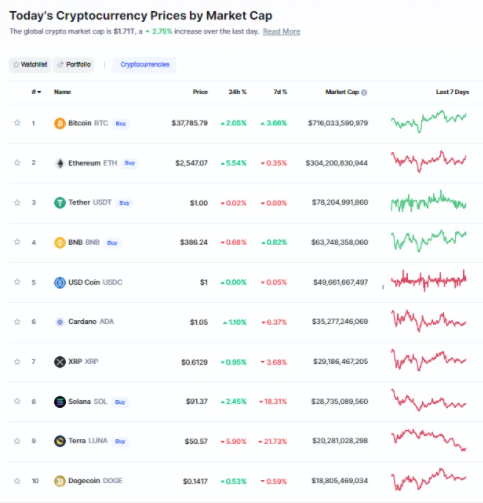Screen dimensions: 483x503
Task: Click the BNB yellow logo icon
Action: [60, 242]
